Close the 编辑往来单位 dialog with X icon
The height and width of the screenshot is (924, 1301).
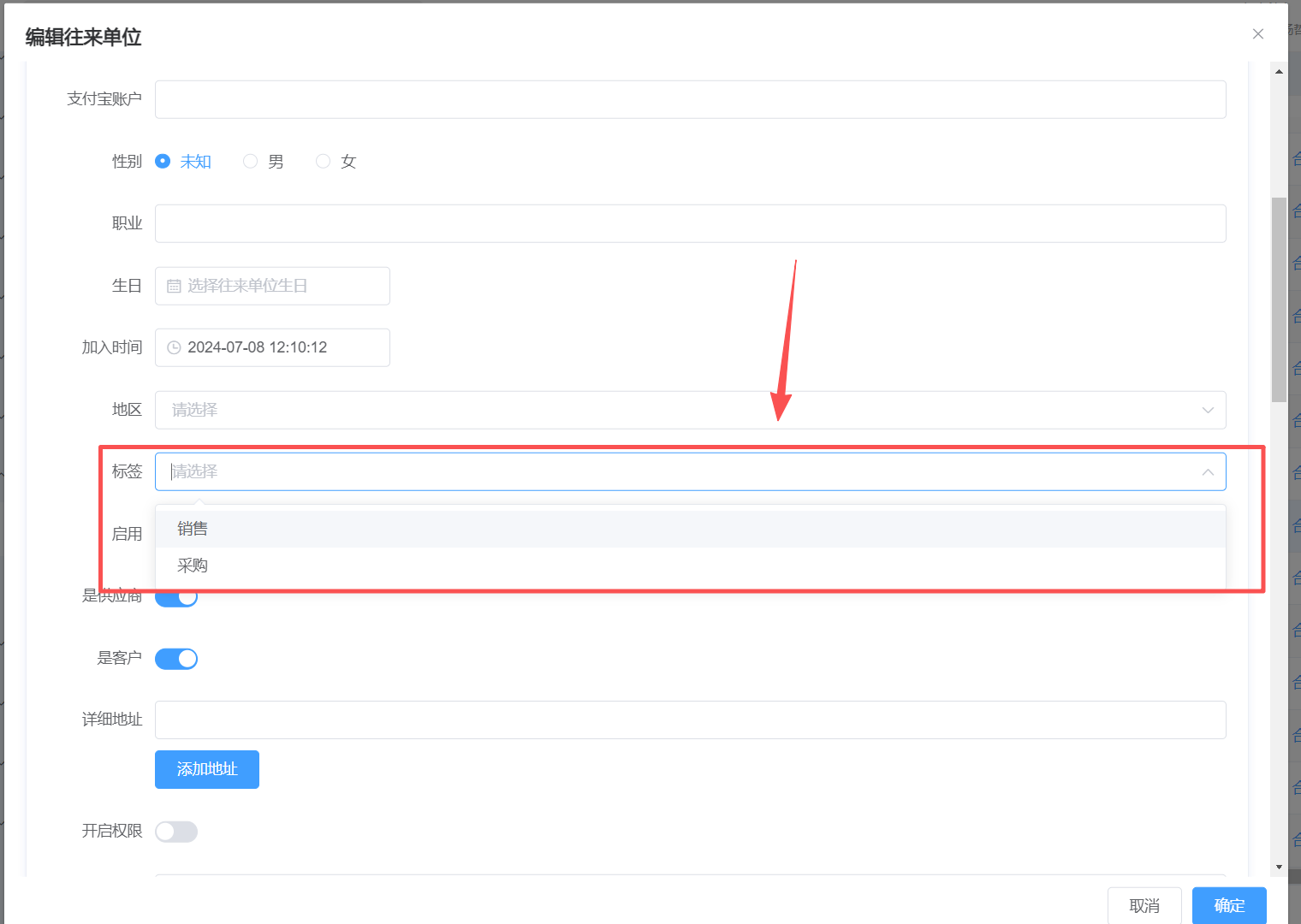1257,34
